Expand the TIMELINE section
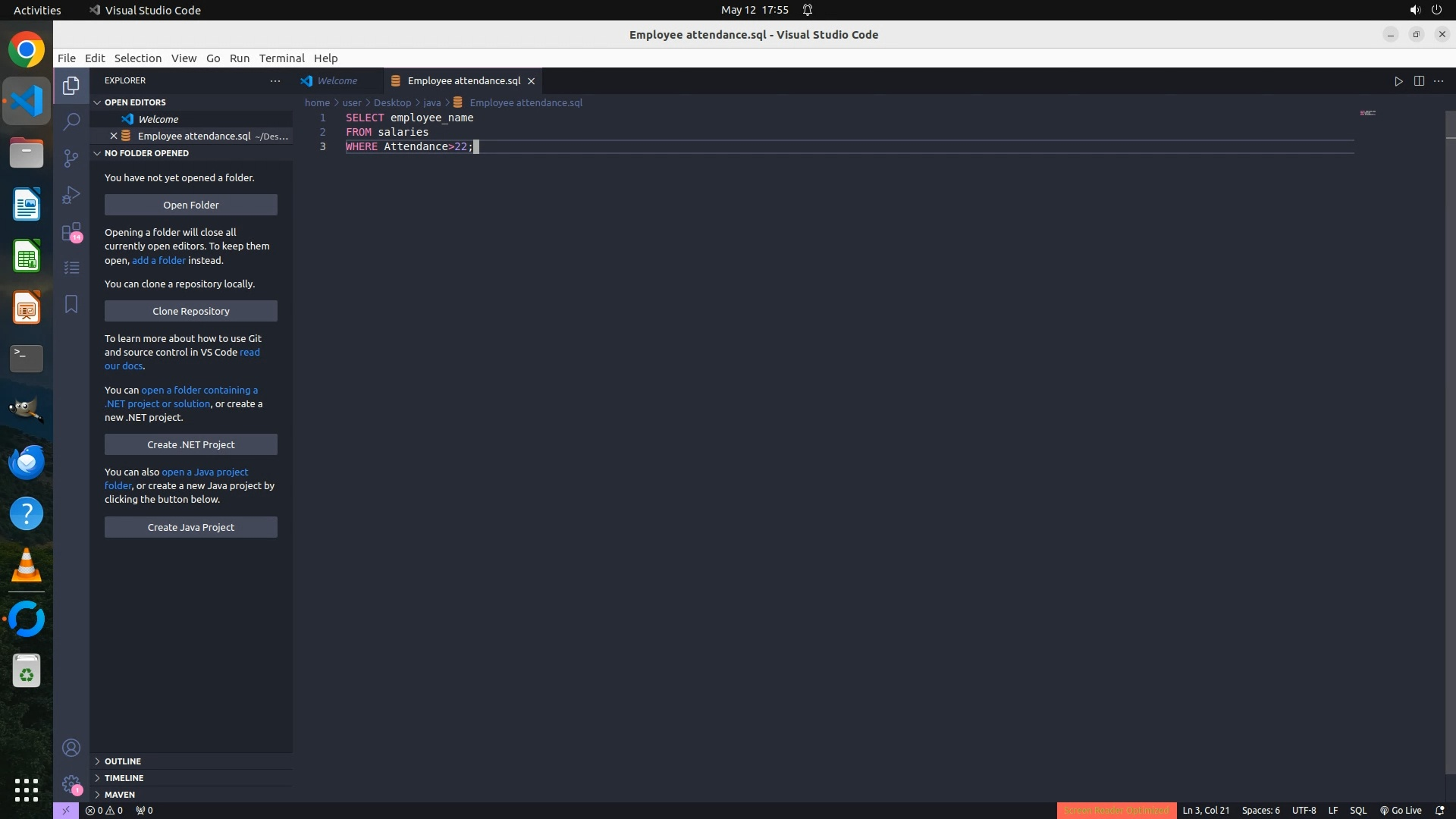The height and width of the screenshot is (819, 1456). (x=124, y=777)
